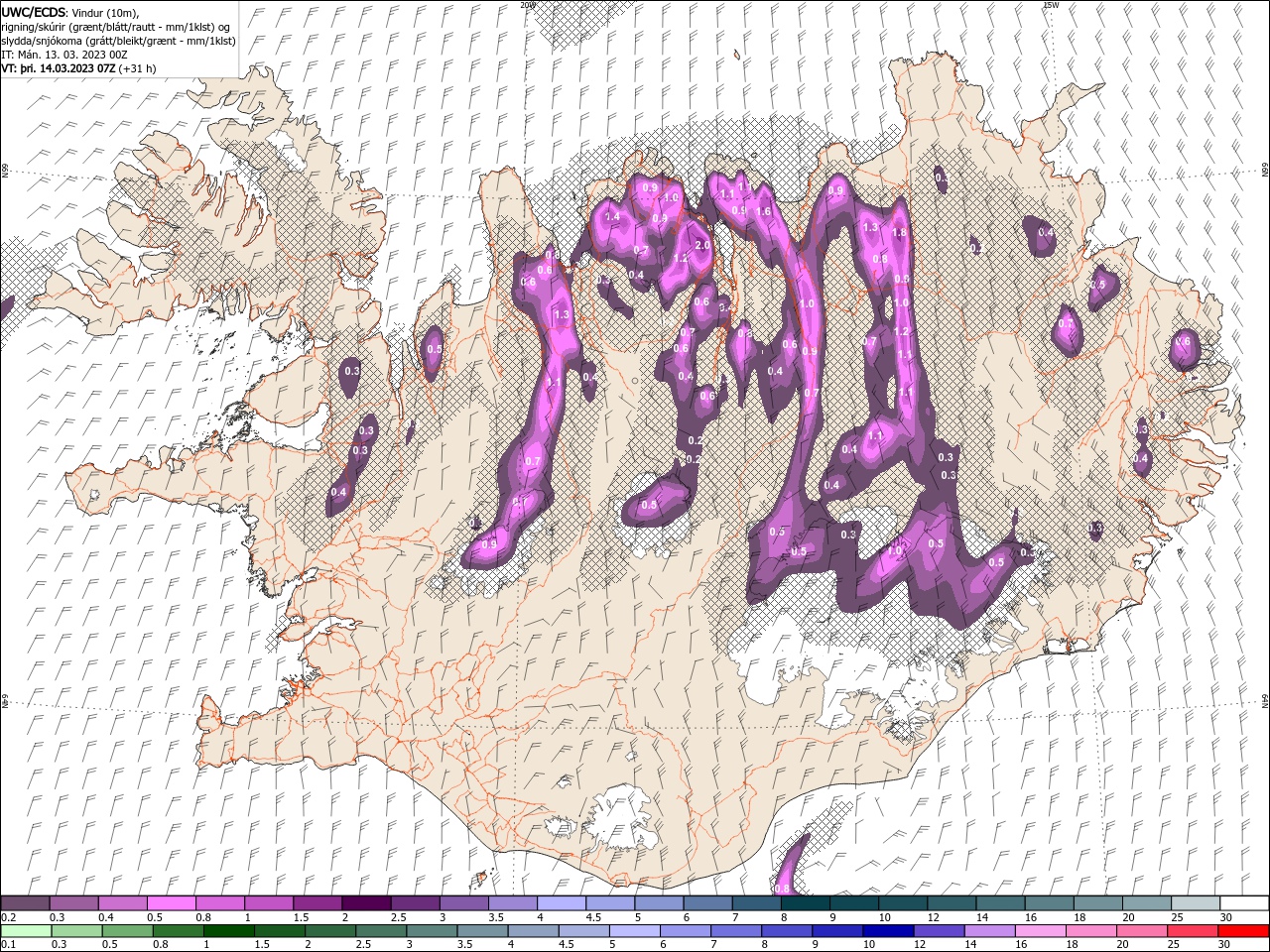Click the dark teal 8 mm snow swatch
The width and height of the screenshot is (1270, 952).
(806, 903)
